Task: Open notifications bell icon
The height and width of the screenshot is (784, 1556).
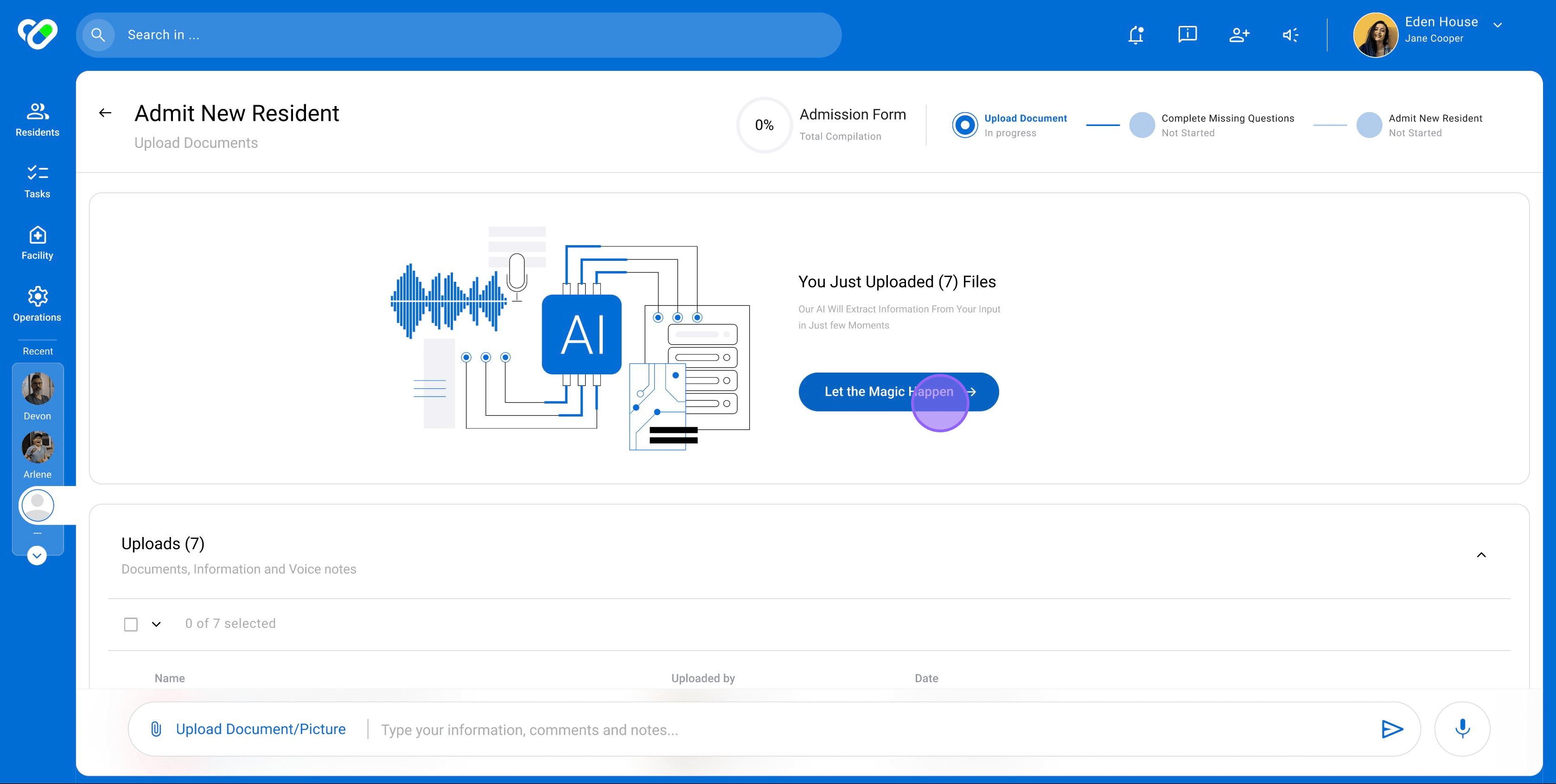Action: 1135,35
